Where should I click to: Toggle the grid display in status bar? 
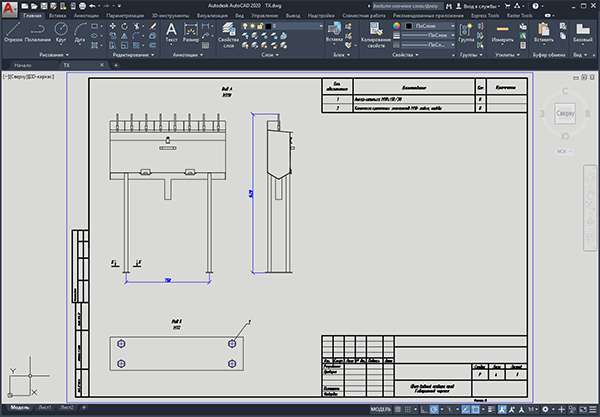pyautogui.click(x=398, y=409)
